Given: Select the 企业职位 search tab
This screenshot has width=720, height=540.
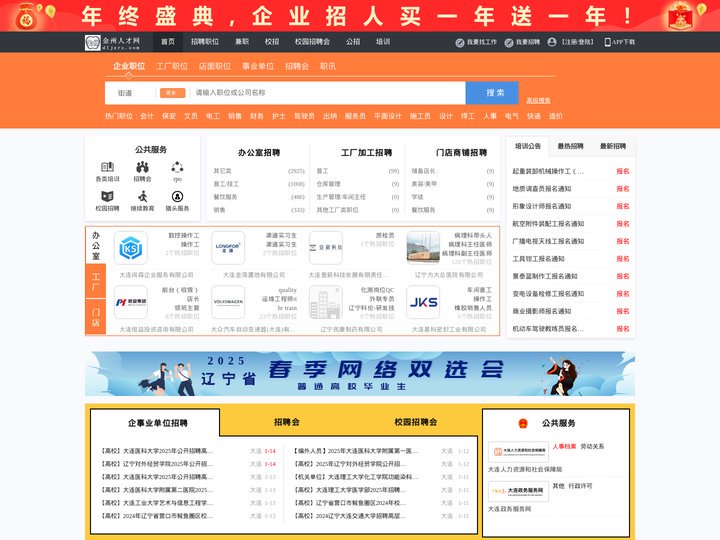Looking at the screenshot, I should click(x=129, y=66).
